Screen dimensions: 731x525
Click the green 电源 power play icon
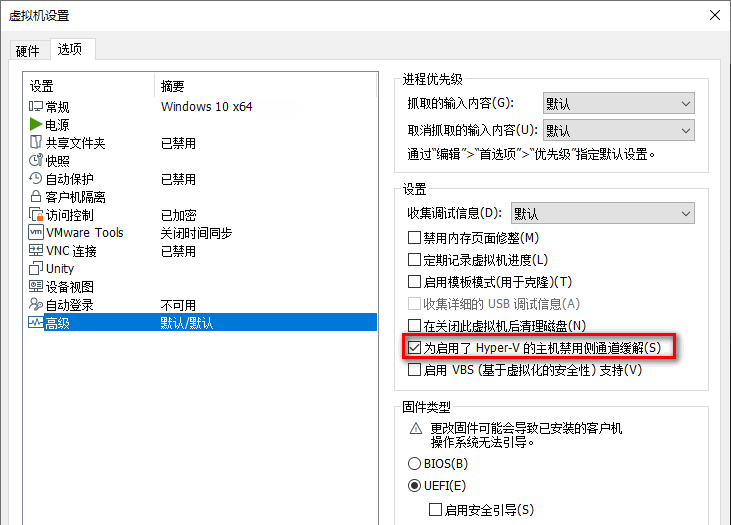coord(36,124)
